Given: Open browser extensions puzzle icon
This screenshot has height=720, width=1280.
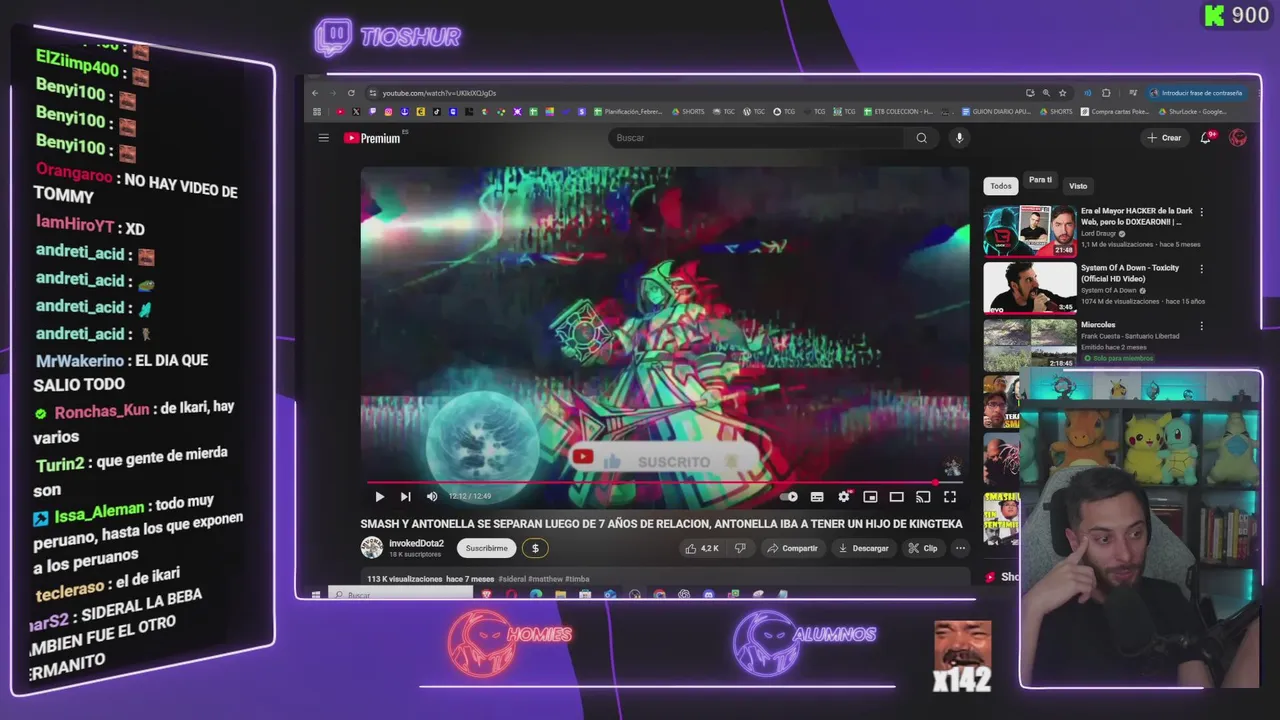Looking at the screenshot, I should pyautogui.click(x=1106, y=93).
